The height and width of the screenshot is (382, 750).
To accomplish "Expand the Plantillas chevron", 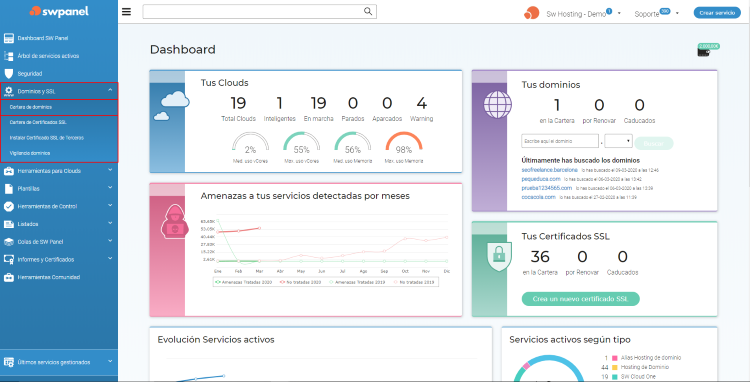I will [110, 187].
